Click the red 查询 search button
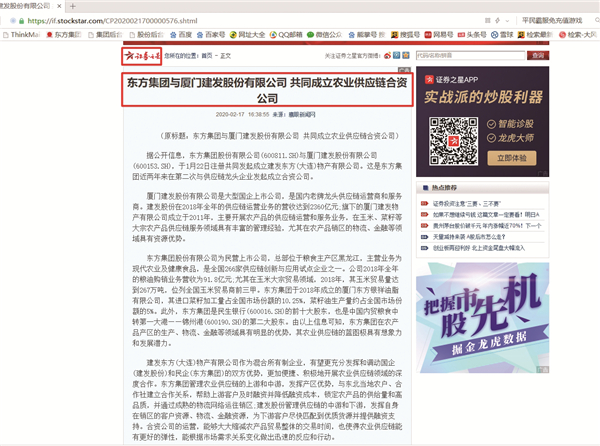 point(538,55)
